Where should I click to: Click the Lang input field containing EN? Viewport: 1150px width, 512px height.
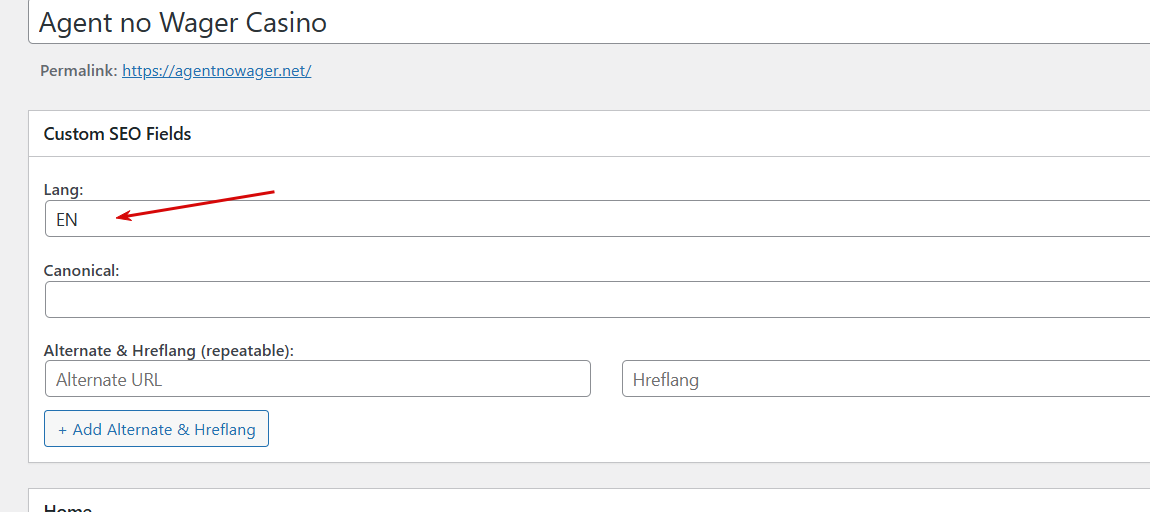600,219
